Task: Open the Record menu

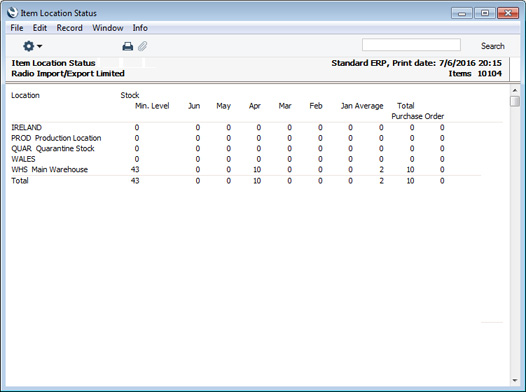Action: [x=69, y=28]
